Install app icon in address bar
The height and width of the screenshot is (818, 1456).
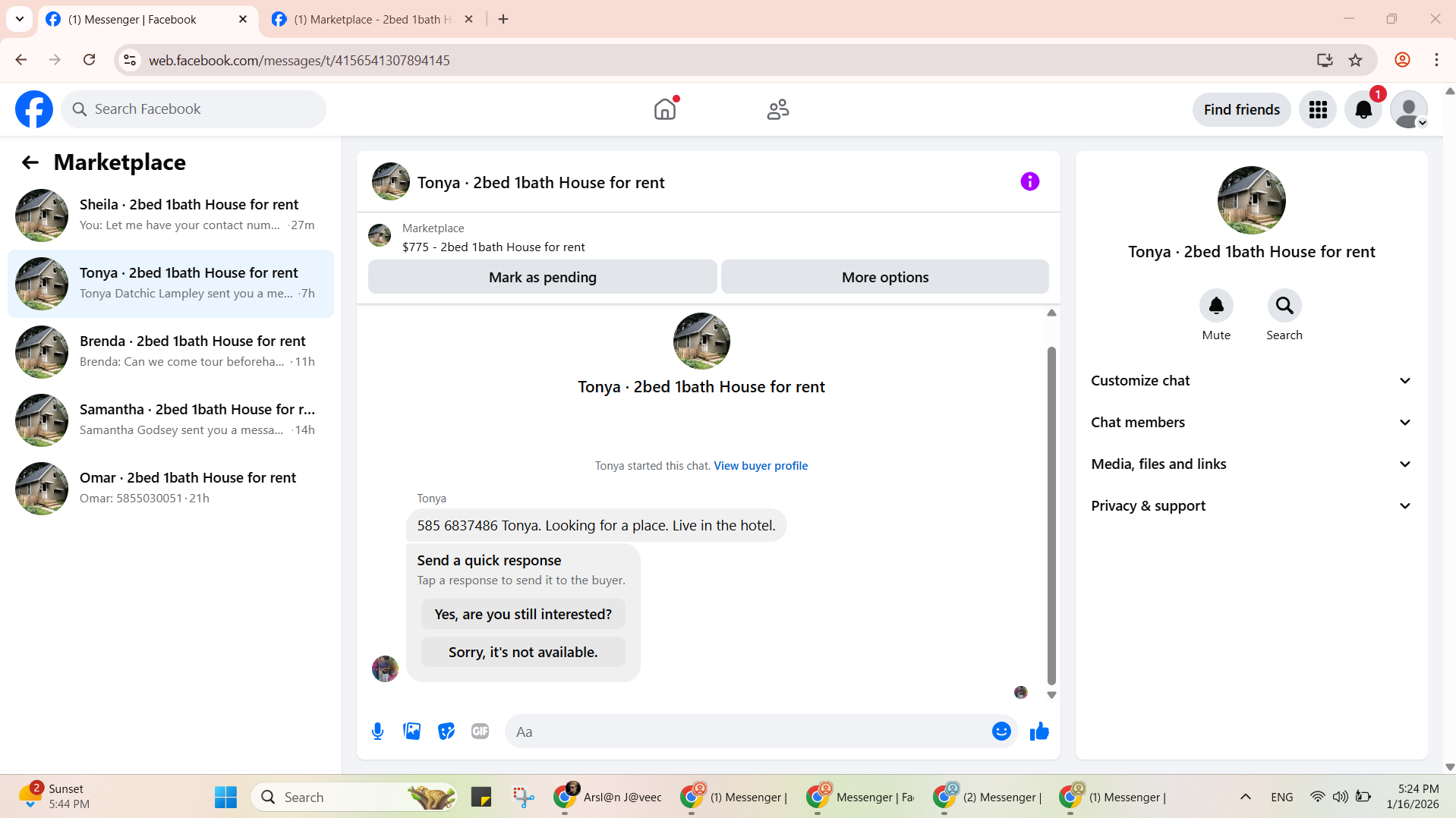pyautogui.click(x=1325, y=60)
